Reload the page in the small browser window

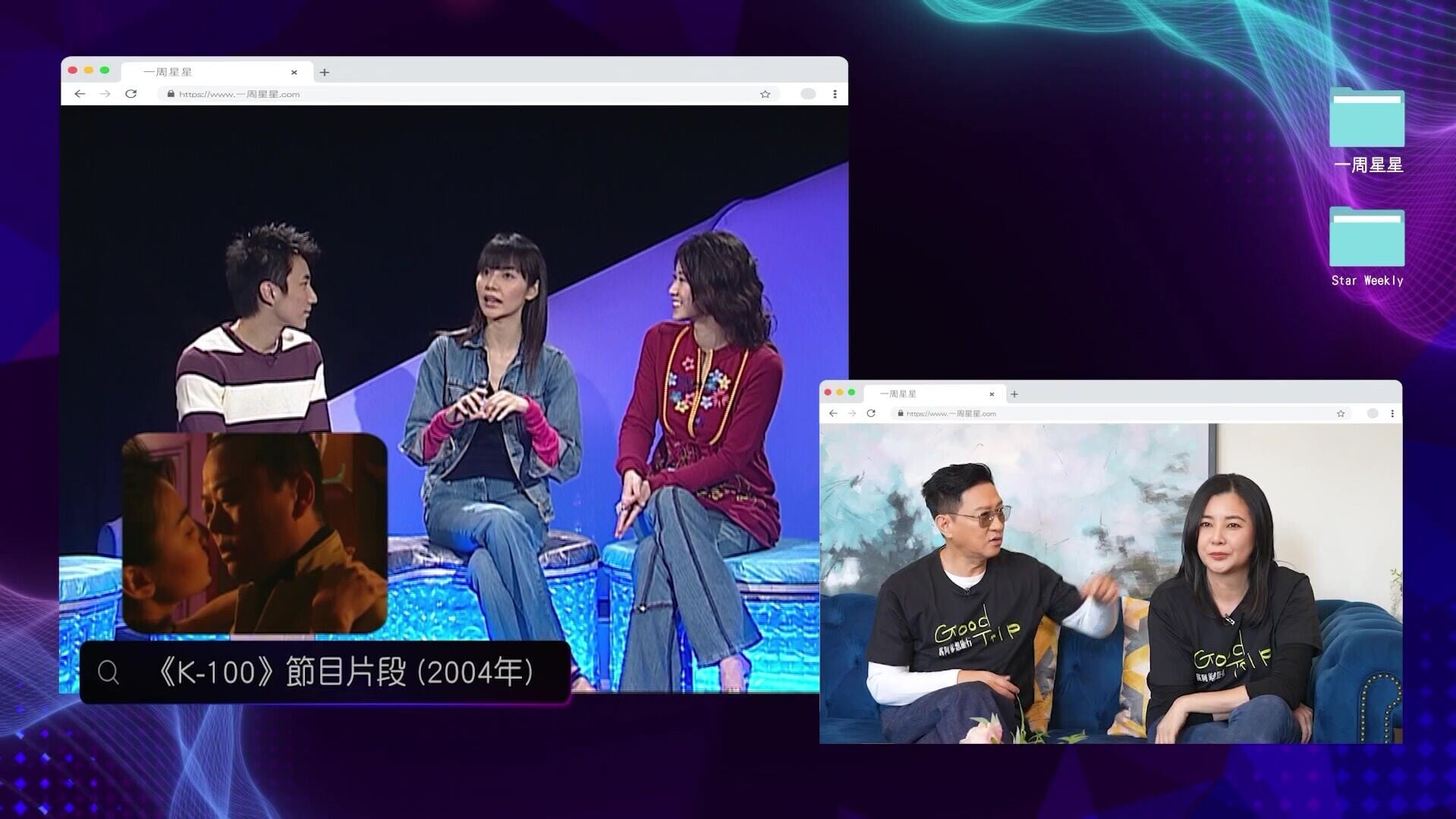[x=871, y=413]
